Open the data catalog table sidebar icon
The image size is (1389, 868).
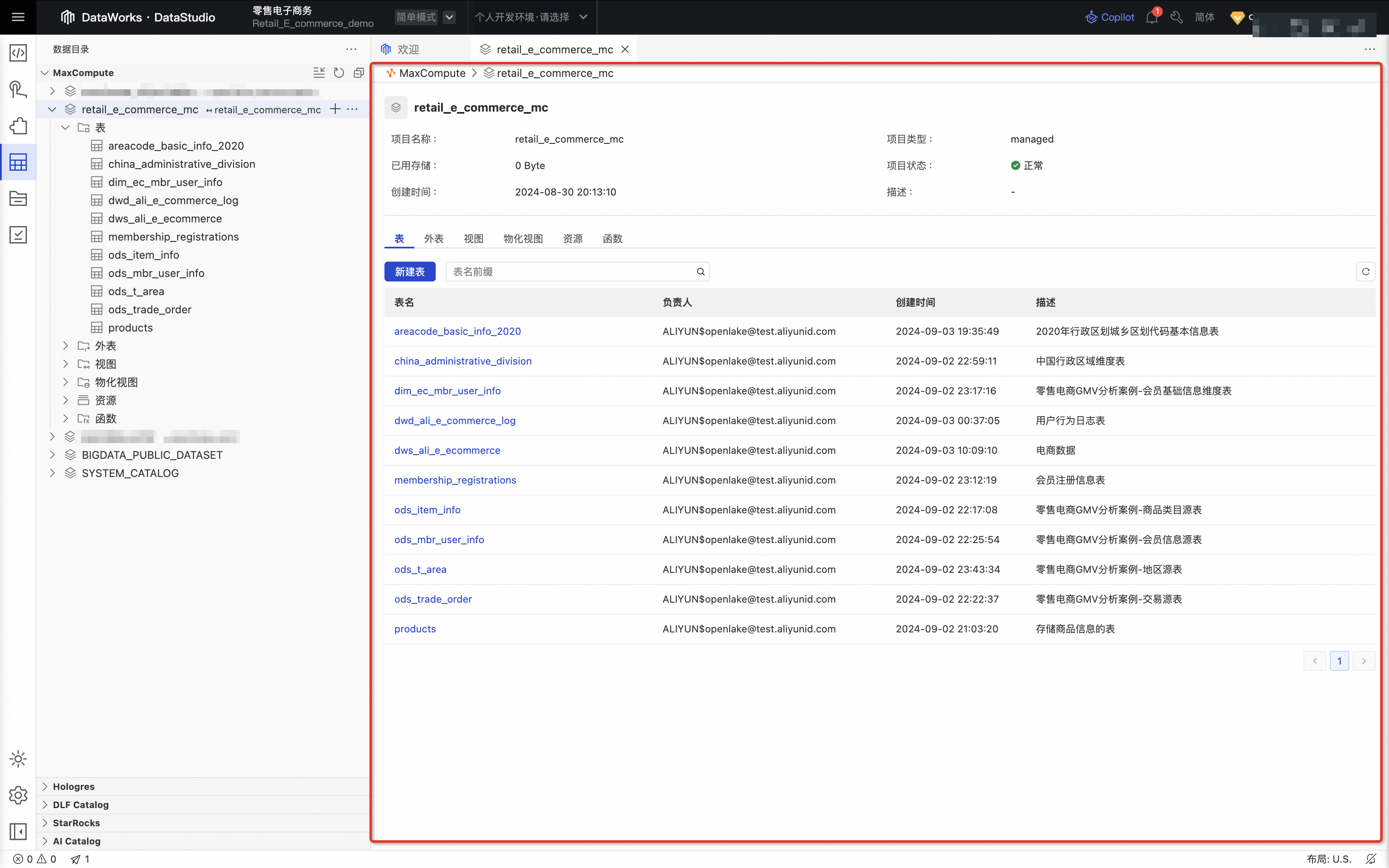pyautogui.click(x=18, y=162)
